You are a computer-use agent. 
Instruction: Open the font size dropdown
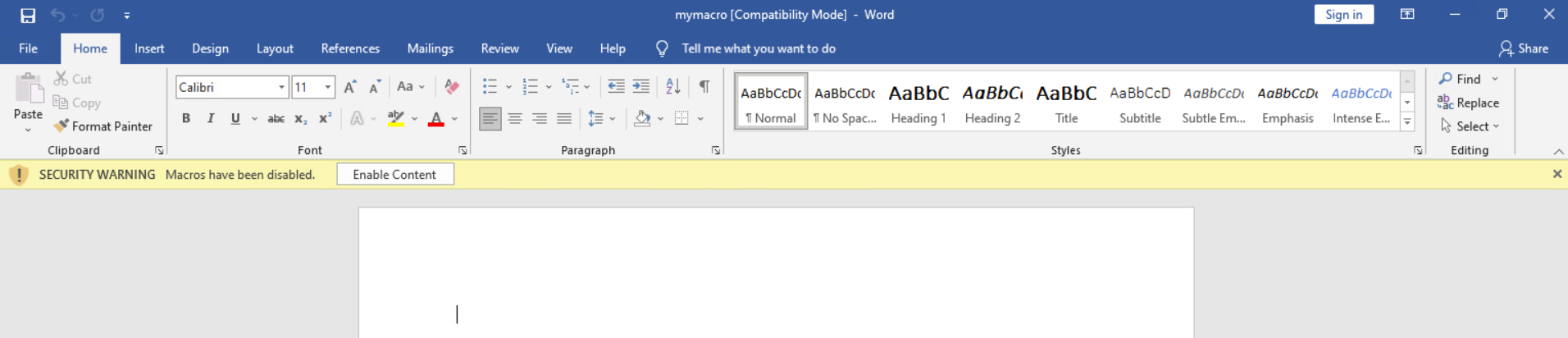pos(328,87)
